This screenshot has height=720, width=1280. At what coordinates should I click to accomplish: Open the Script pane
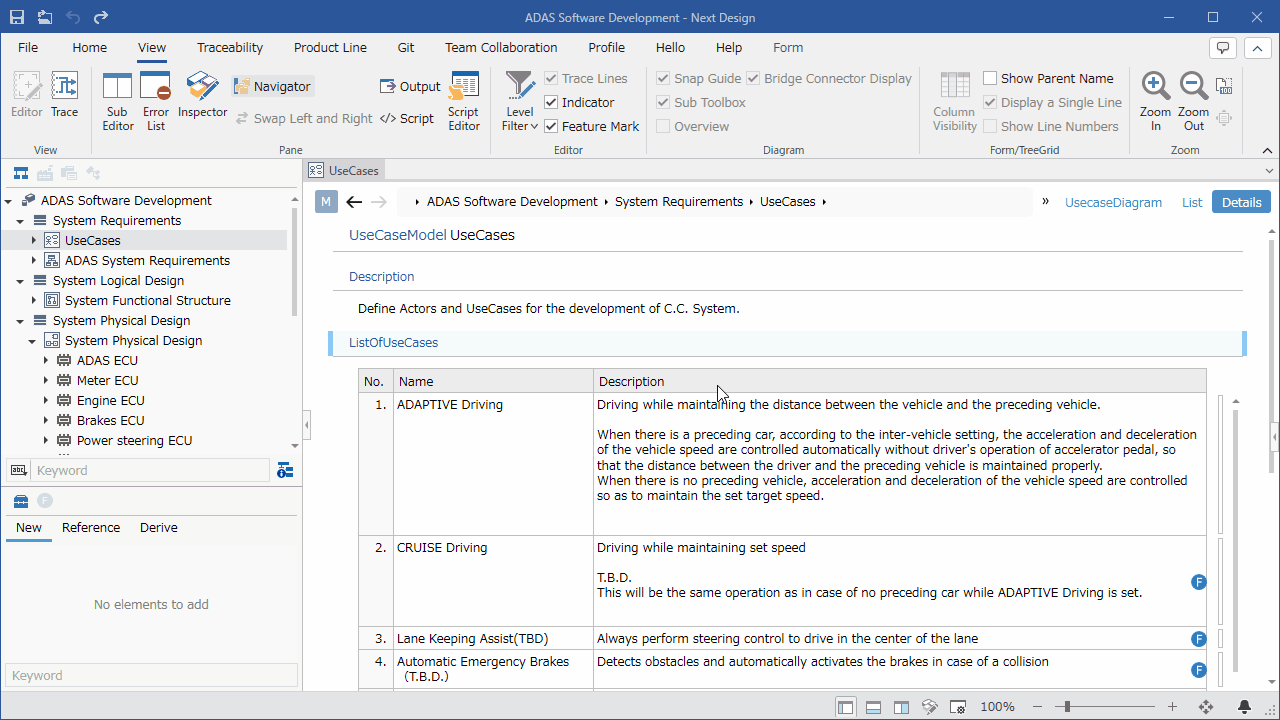tap(407, 118)
